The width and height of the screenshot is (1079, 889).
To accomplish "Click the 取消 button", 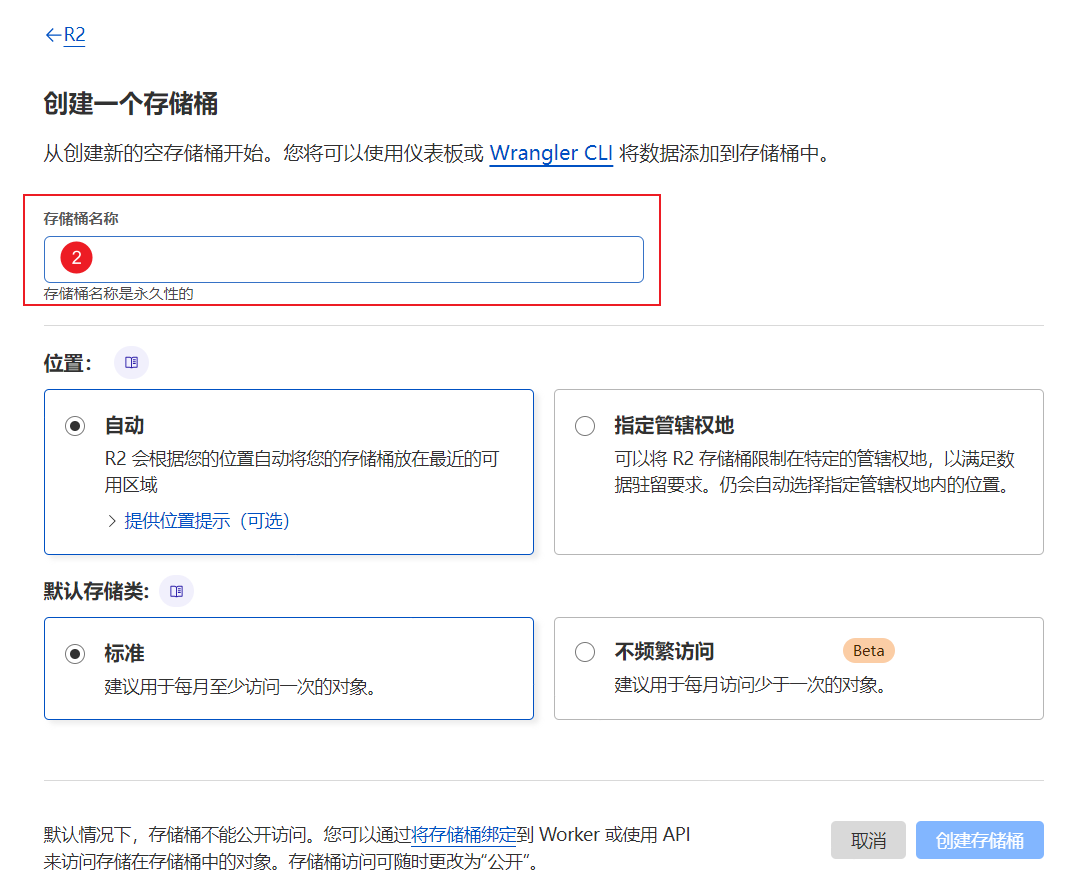I will point(868,840).
